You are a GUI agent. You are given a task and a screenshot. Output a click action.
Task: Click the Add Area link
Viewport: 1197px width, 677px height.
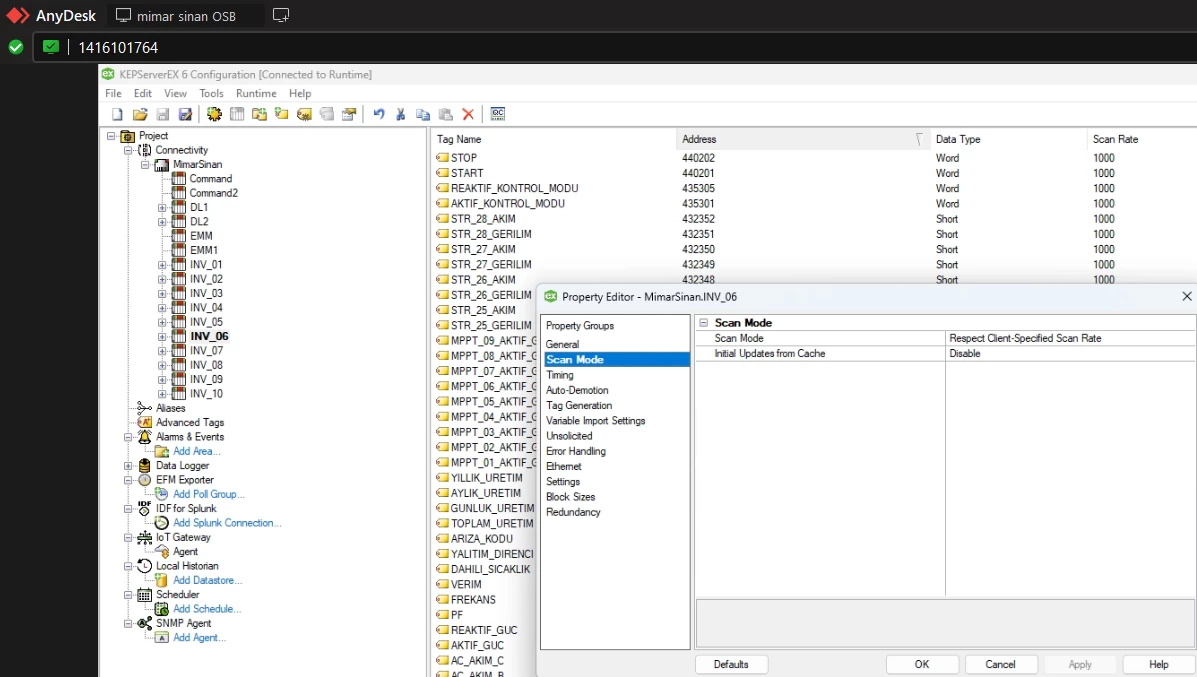(196, 451)
